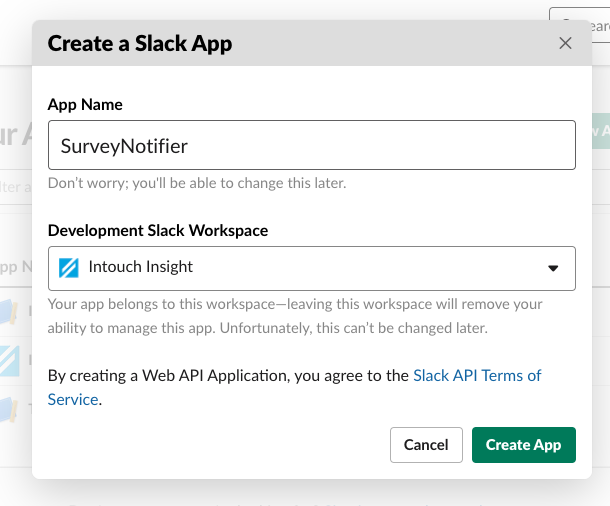Screen dimensions: 610x506
Task: Click the filter apps field behind the dialog
Action: [x=14, y=187]
